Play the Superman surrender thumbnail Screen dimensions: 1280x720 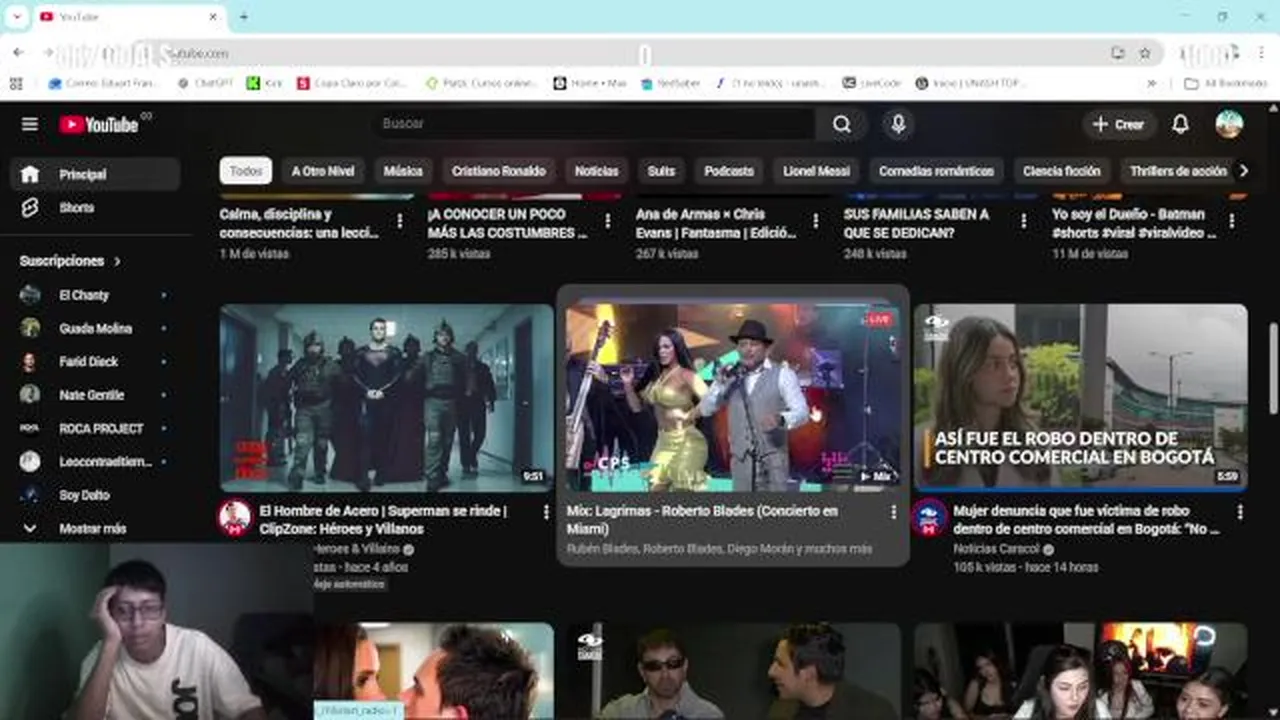pos(386,397)
